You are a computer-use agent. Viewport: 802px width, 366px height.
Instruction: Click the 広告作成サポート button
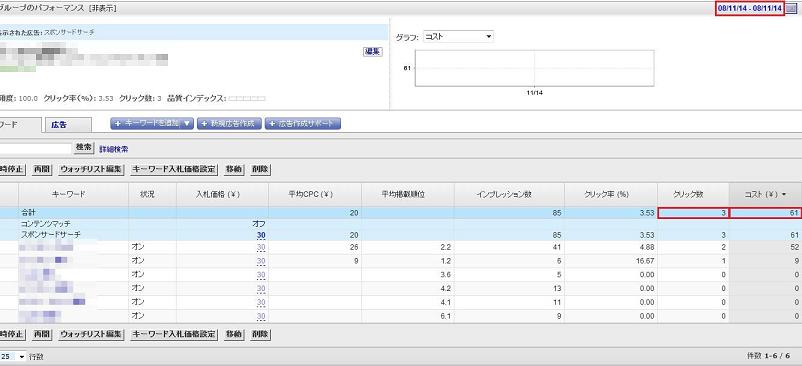pyautogui.click(x=303, y=124)
